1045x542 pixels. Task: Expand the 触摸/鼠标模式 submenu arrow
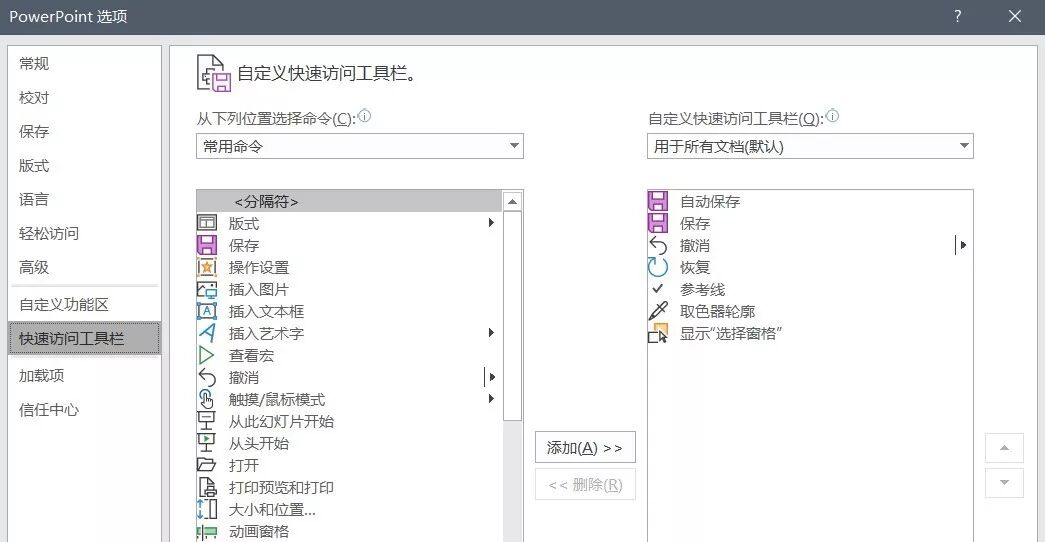pyautogui.click(x=491, y=399)
